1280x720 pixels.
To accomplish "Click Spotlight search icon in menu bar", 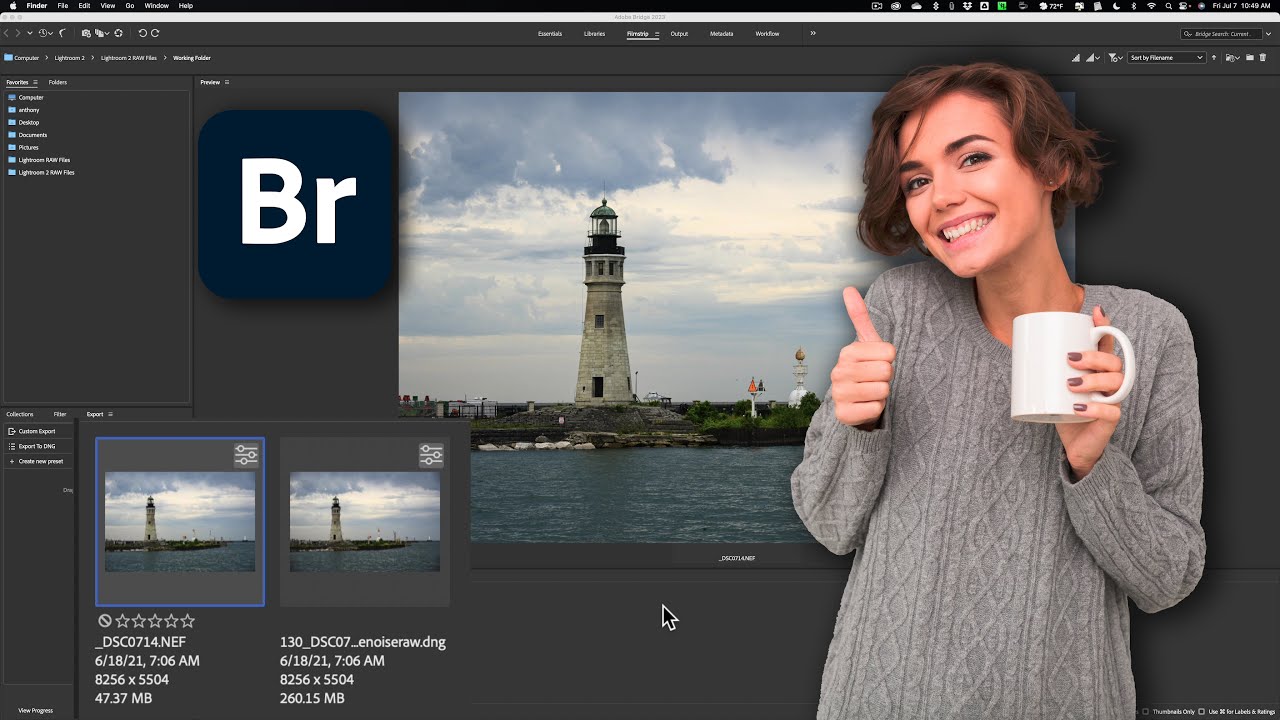I will pyautogui.click(x=1168, y=6).
